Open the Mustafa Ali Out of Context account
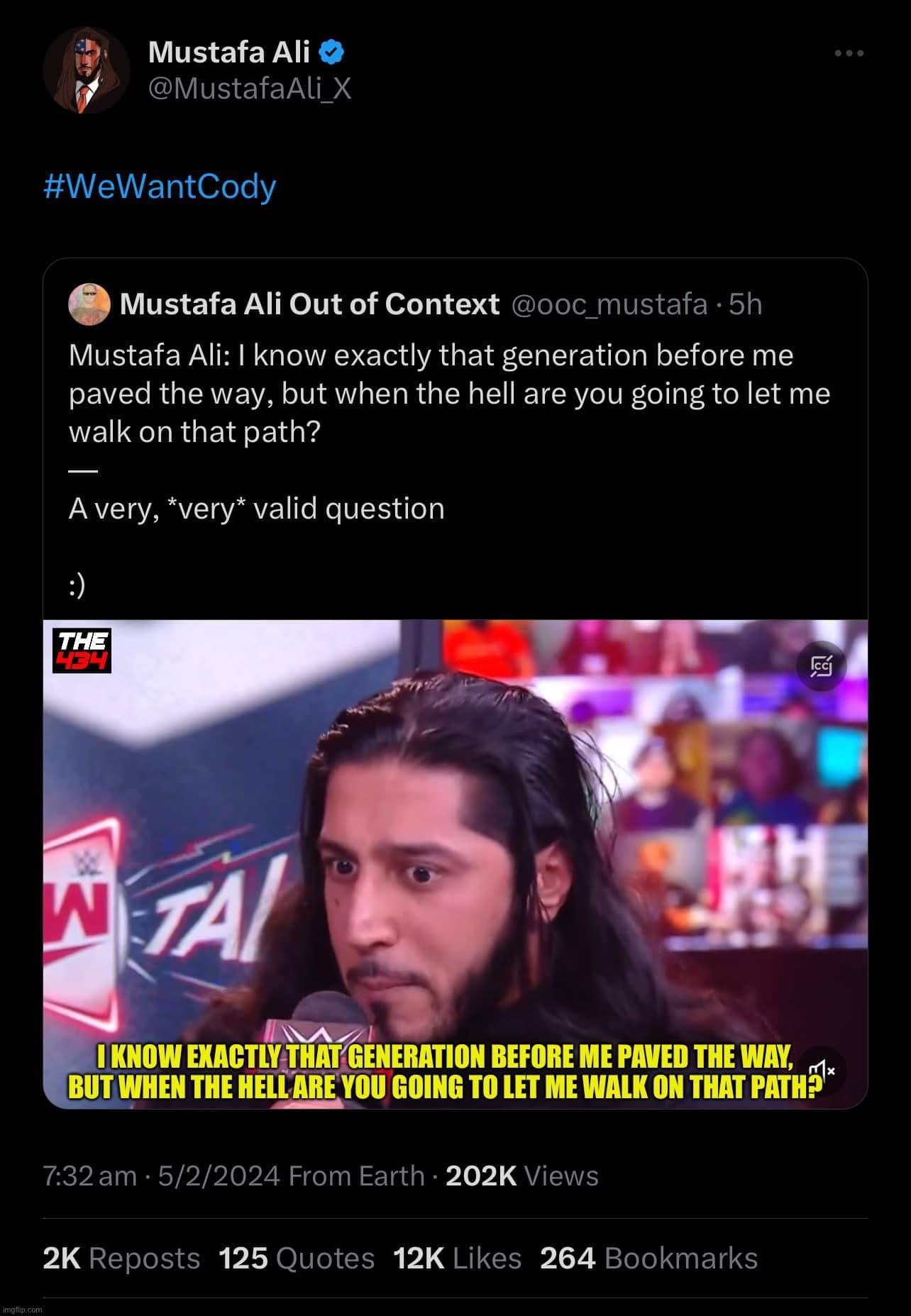Viewport: 911px width, 1316px height. tap(309, 304)
